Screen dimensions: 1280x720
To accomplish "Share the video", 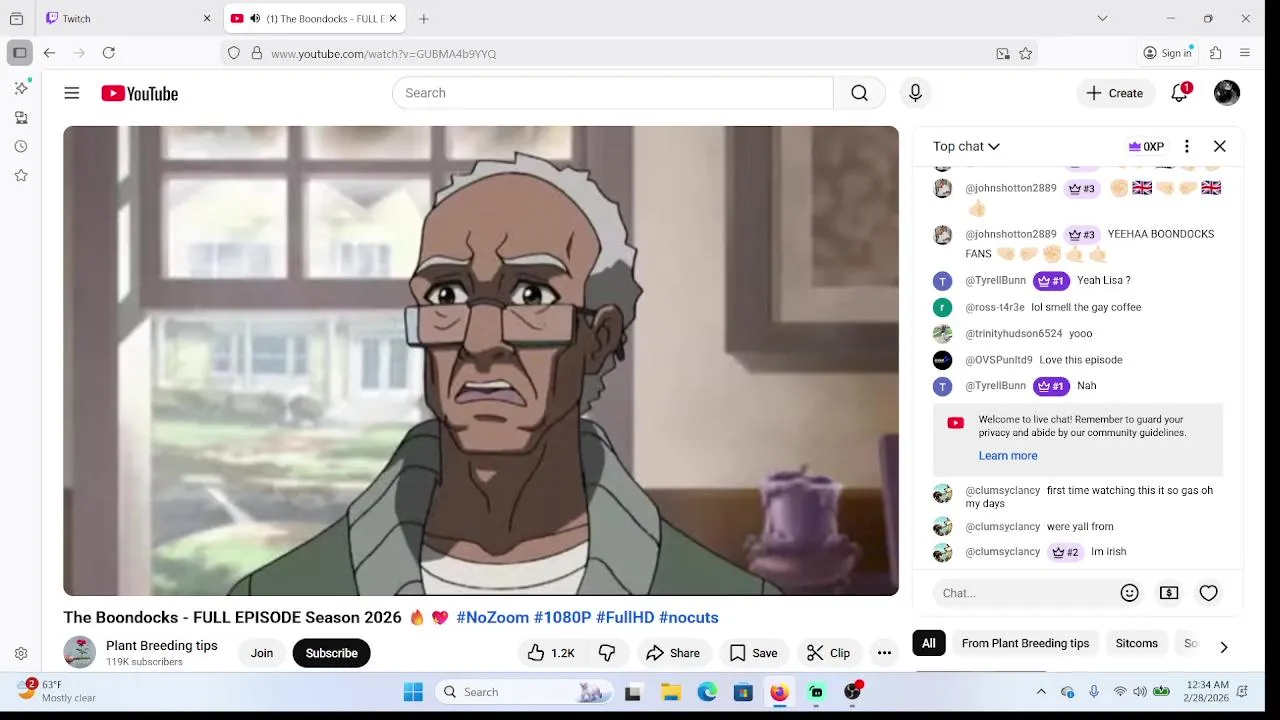I will 673,653.
